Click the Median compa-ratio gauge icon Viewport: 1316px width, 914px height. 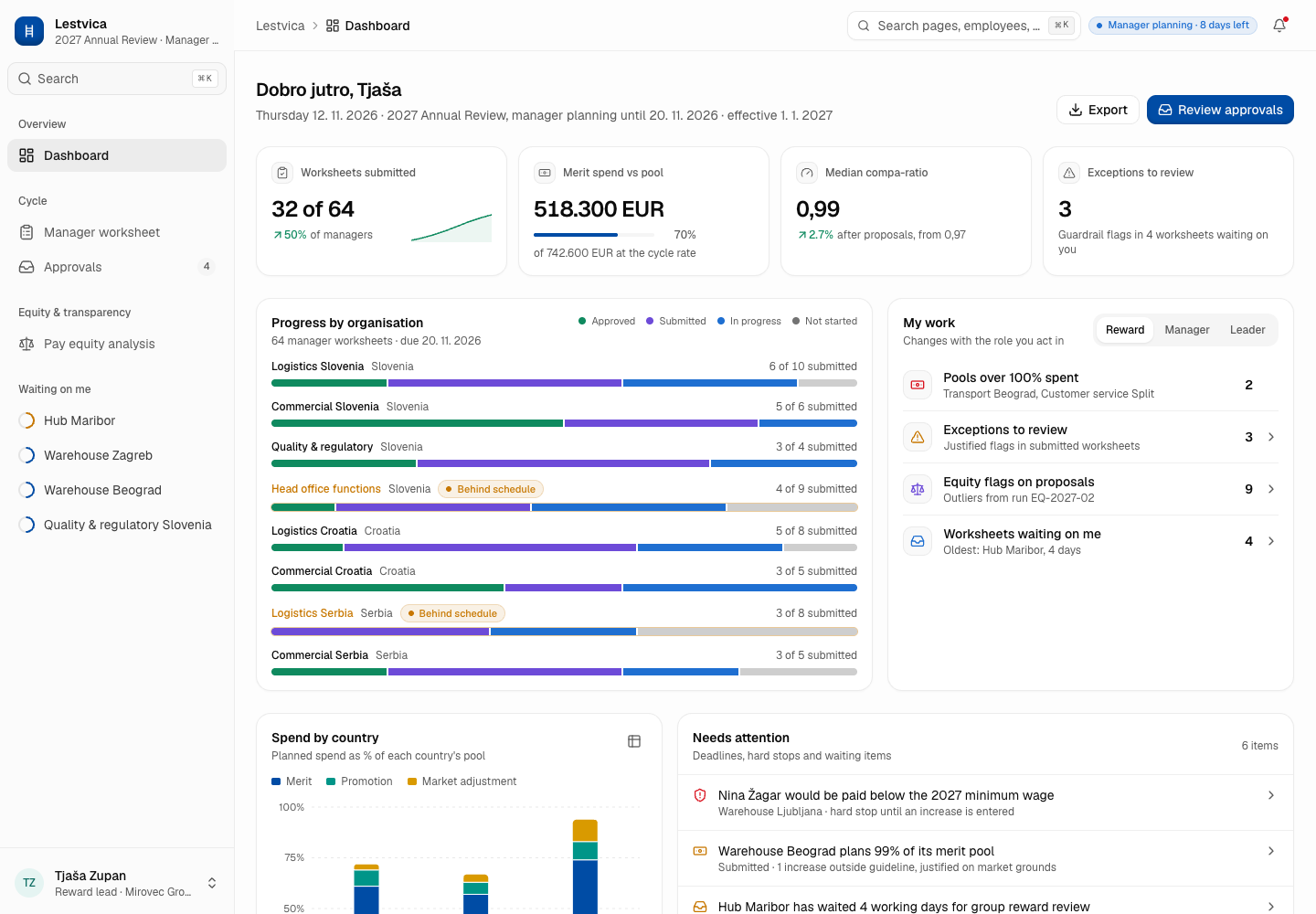point(807,173)
